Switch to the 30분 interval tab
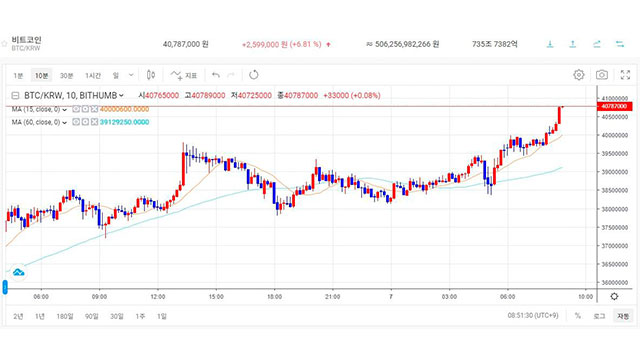The height and width of the screenshot is (360, 640). click(67, 76)
